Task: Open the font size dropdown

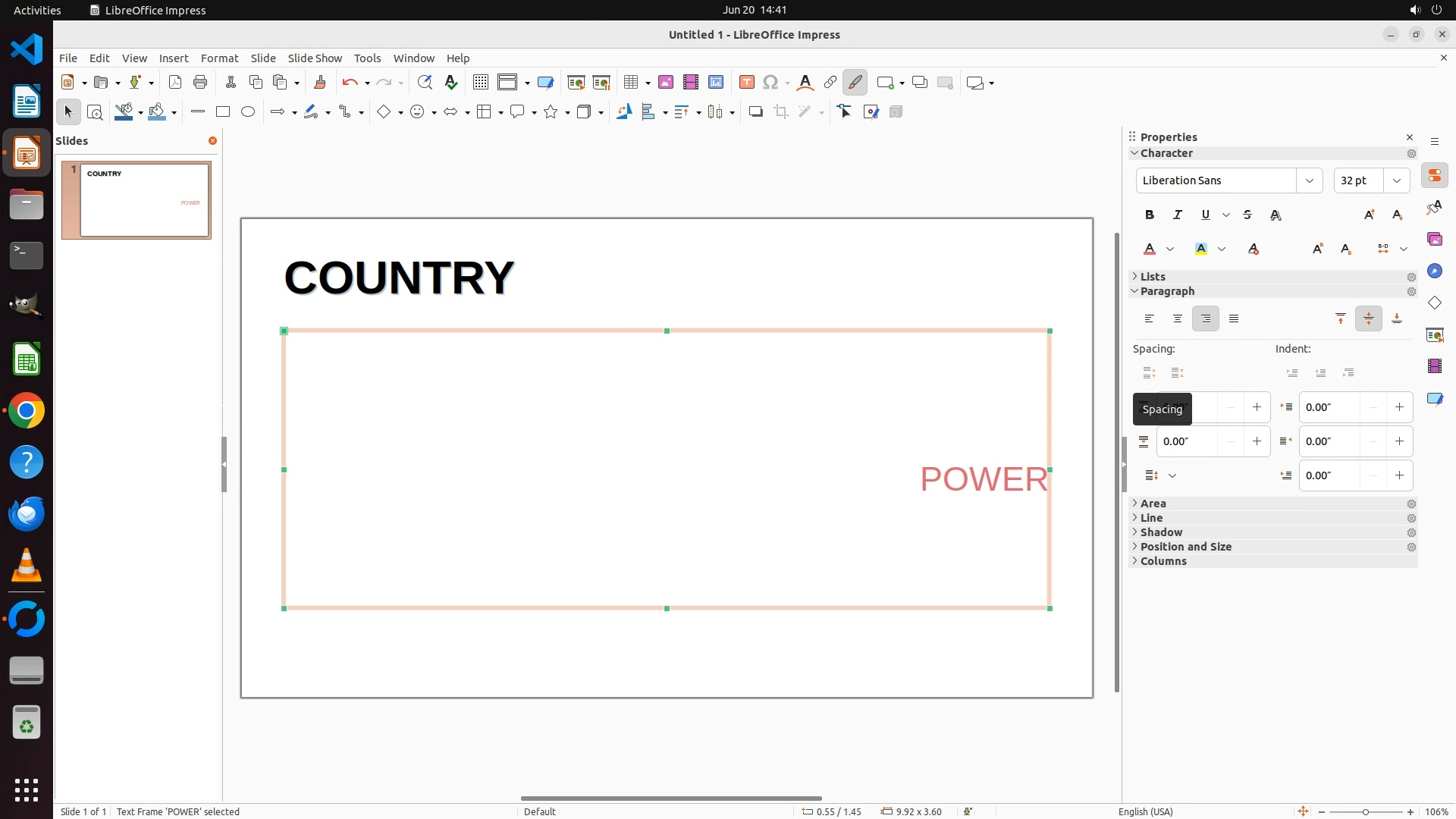Action: (1396, 180)
